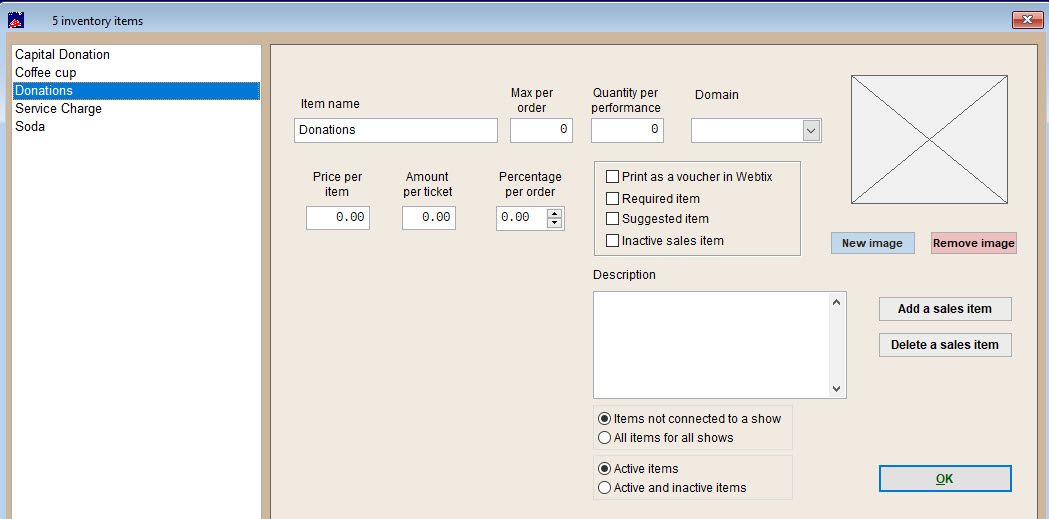Select Coffee cup from the item list
This screenshot has width=1049, height=519.
pyautogui.click(x=46, y=73)
